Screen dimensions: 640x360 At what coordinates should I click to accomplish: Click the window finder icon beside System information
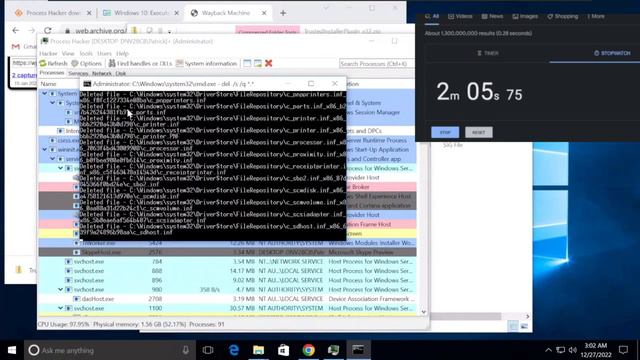247,63
